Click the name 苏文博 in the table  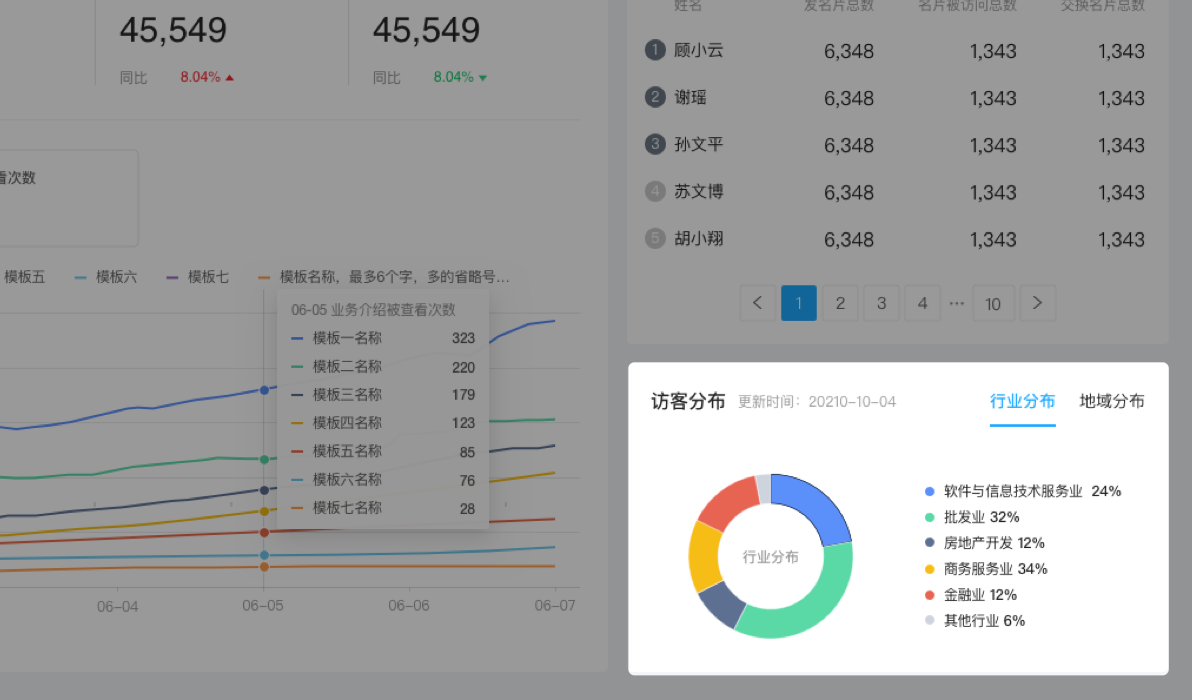[x=699, y=192]
